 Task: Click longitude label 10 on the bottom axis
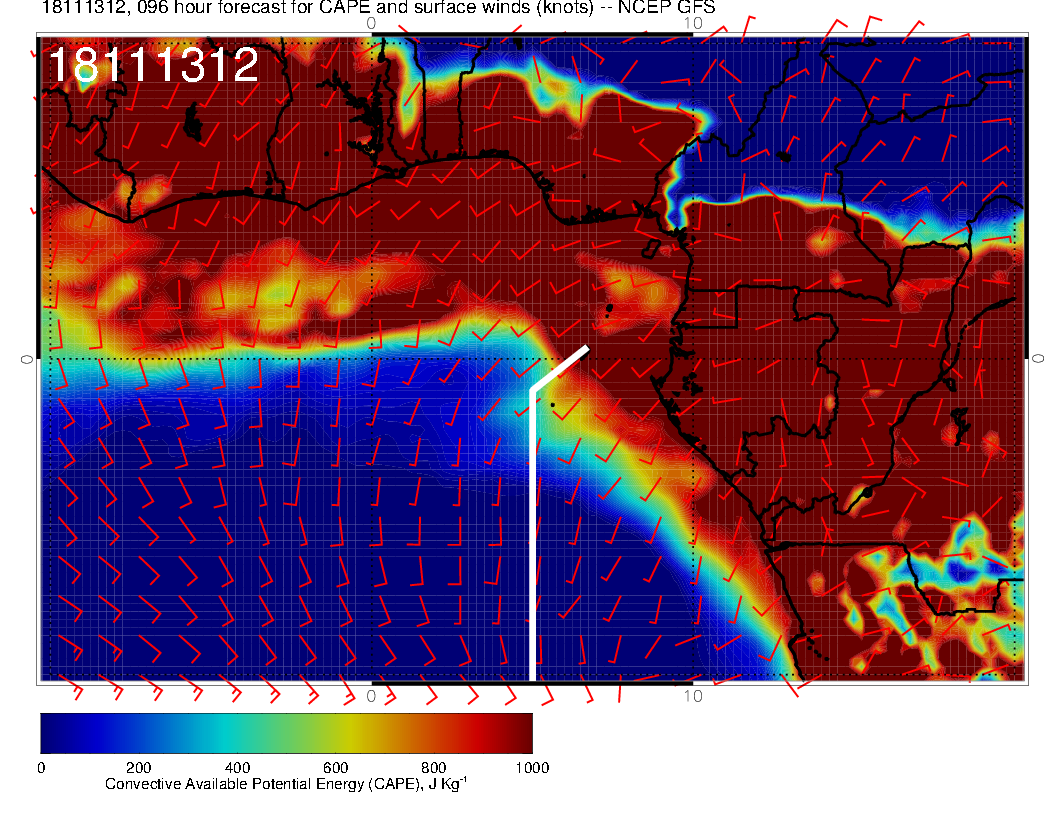pos(693,695)
